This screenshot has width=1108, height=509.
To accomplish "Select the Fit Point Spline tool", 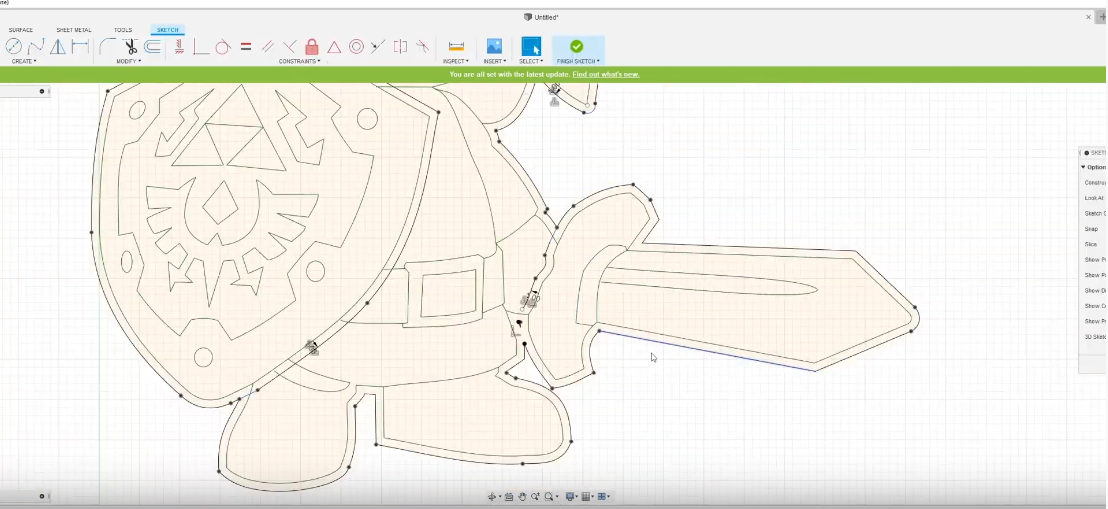I will click(35, 47).
